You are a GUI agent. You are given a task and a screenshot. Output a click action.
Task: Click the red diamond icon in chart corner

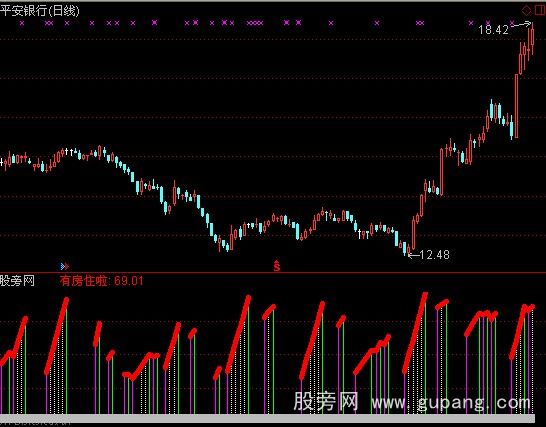526,10
